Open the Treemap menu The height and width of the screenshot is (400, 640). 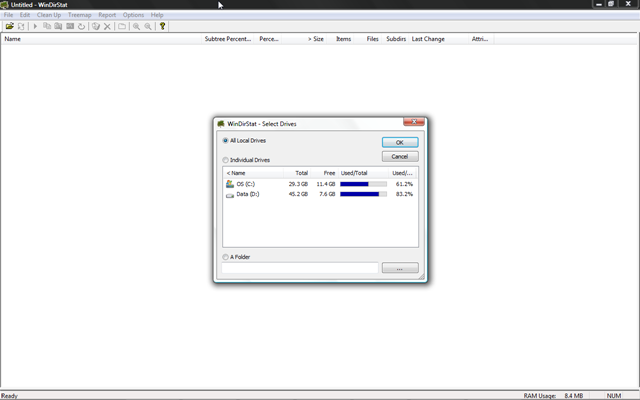pyautogui.click(x=79, y=15)
